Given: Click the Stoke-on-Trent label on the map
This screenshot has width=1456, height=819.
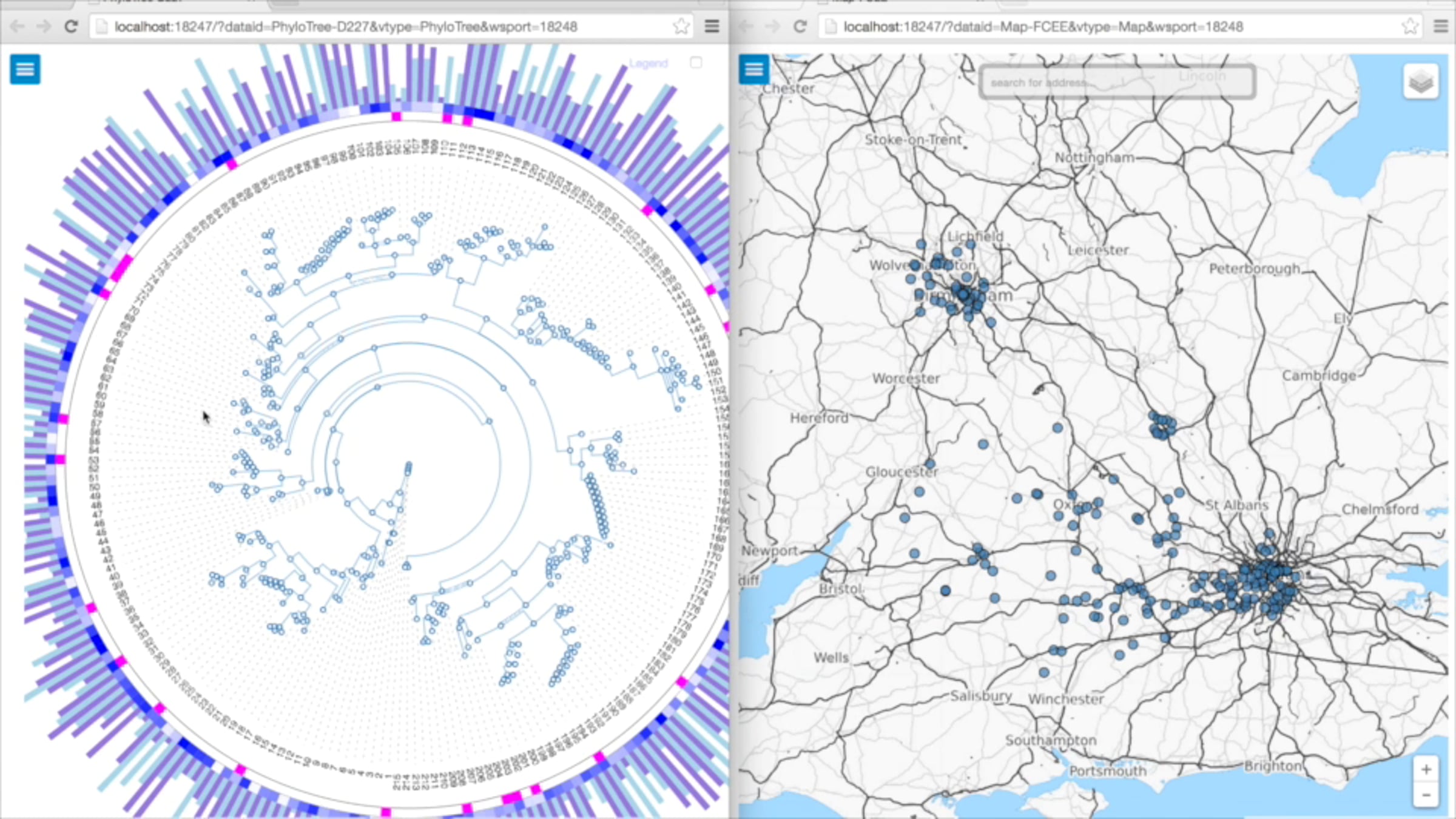Looking at the screenshot, I should coord(913,140).
